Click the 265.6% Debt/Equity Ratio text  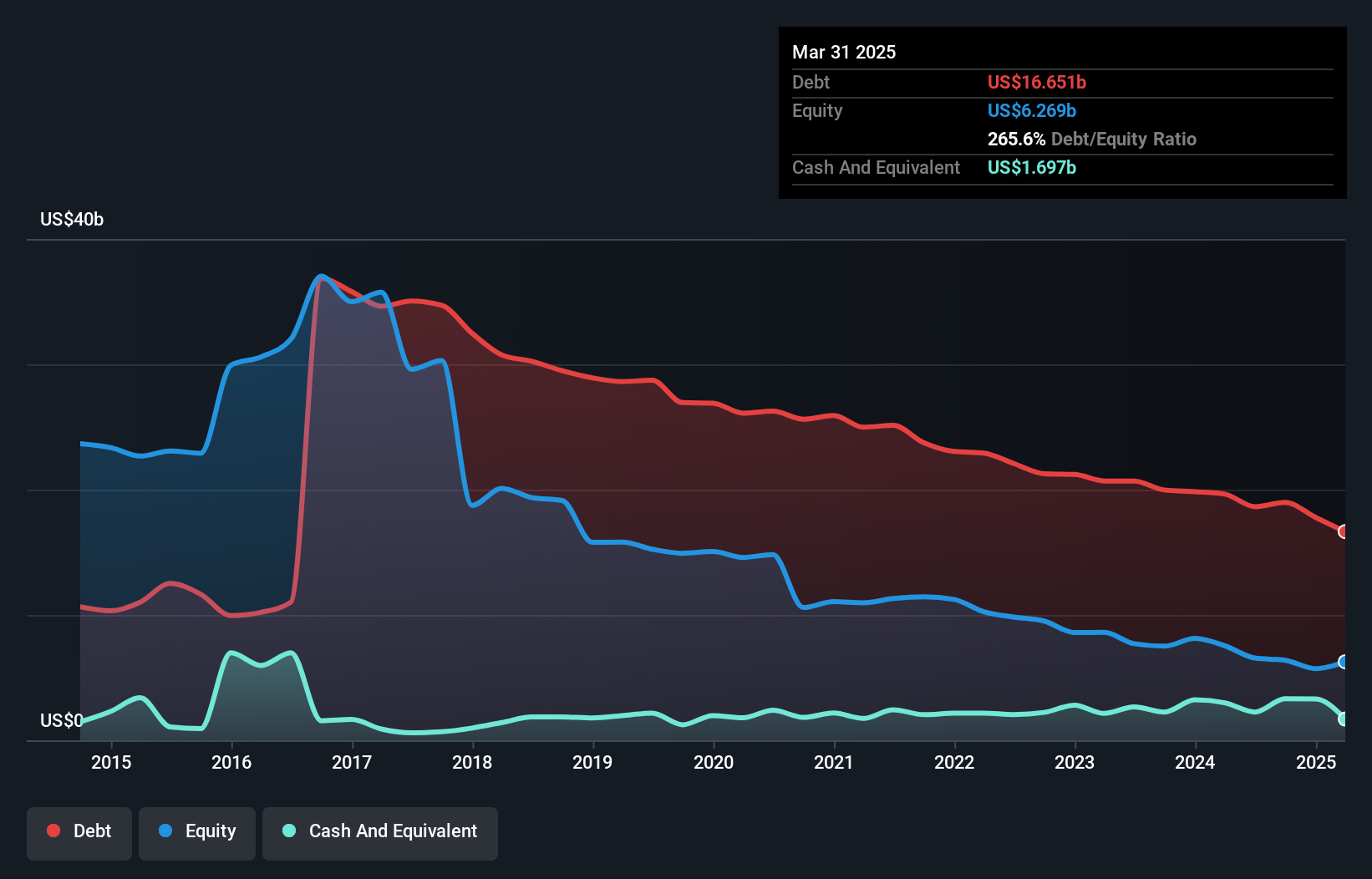coord(1092,139)
